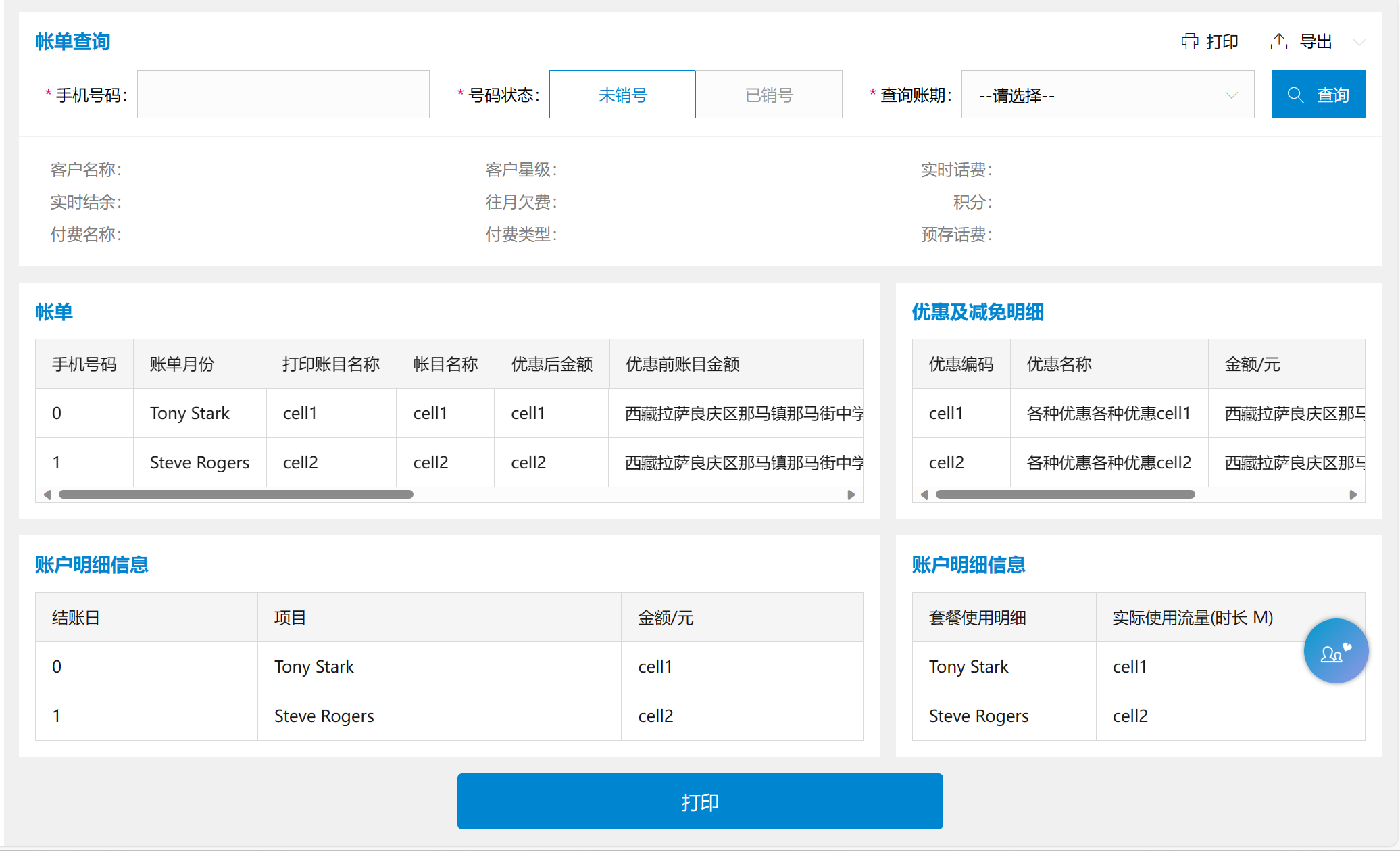
Task: Click the 优惠及减免明细 section title
Action: [978, 312]
